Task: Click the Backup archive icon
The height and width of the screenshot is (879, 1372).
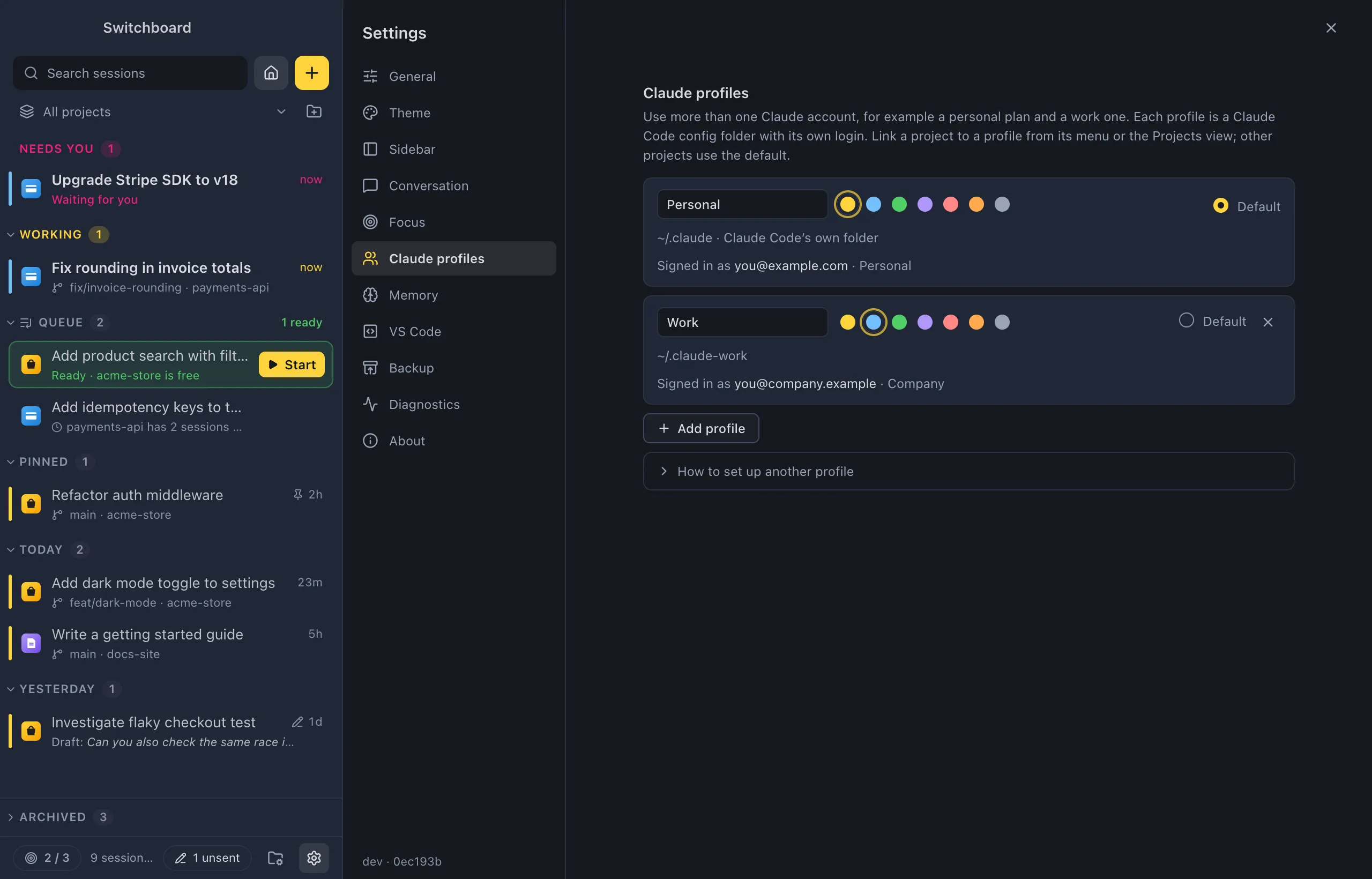Action: click(370, 368)
